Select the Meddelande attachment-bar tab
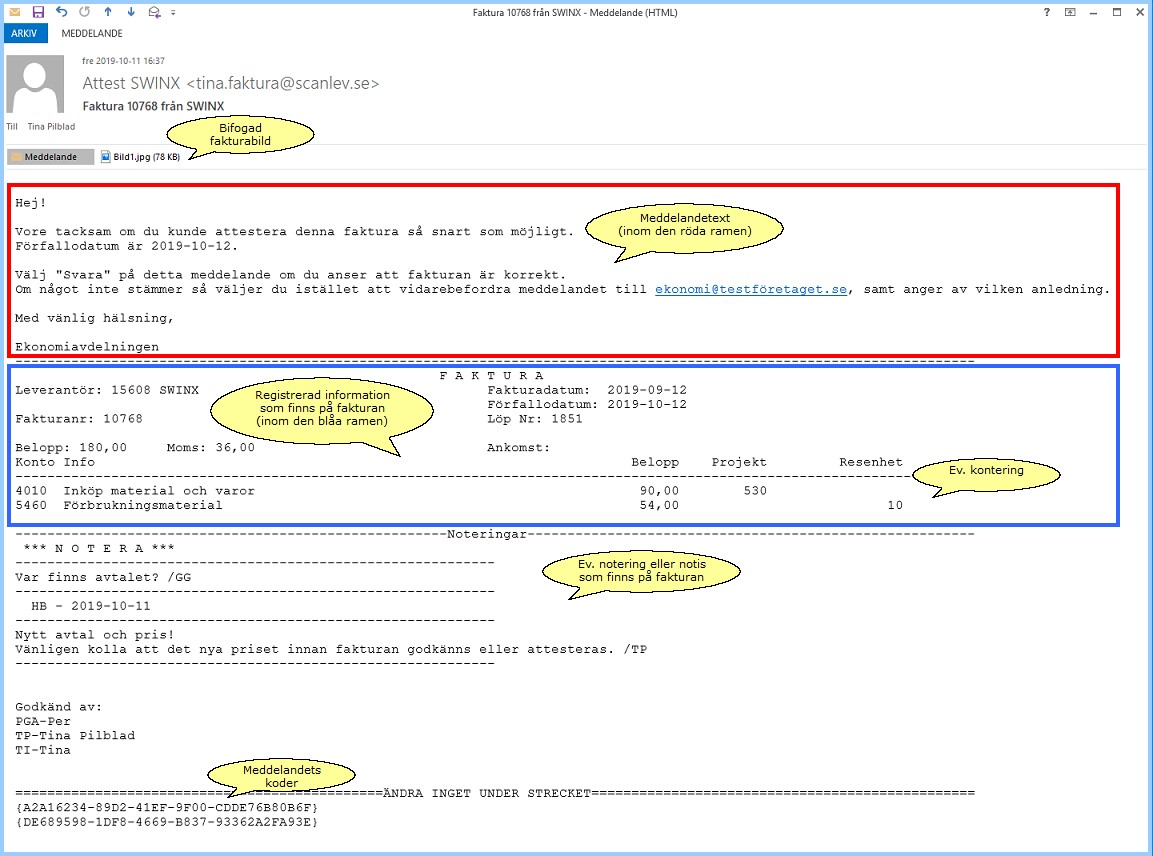Viewport: 1153px width, 856px height. 51,157
